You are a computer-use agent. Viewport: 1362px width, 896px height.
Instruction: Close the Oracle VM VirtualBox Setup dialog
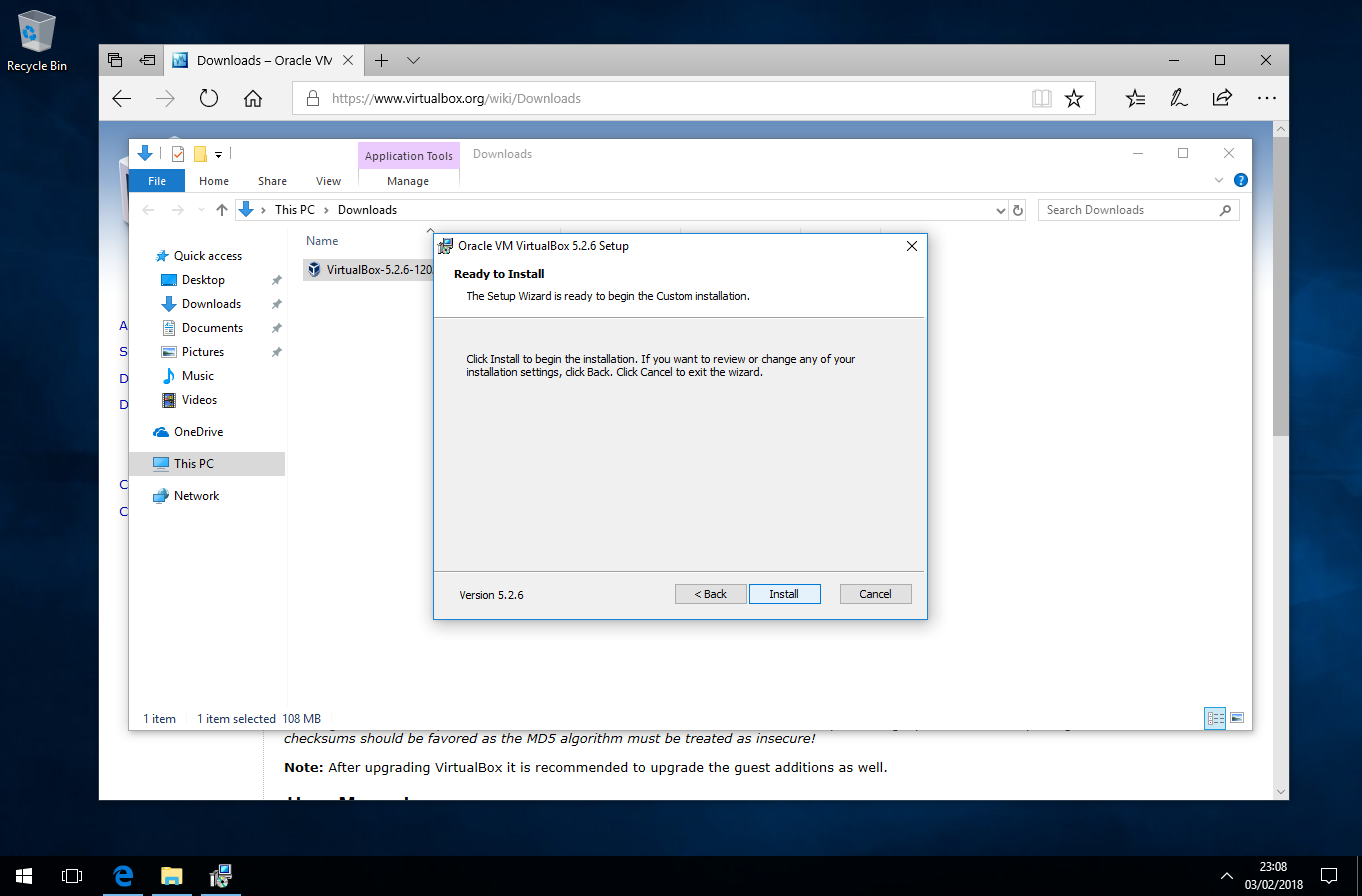[911, 245]
